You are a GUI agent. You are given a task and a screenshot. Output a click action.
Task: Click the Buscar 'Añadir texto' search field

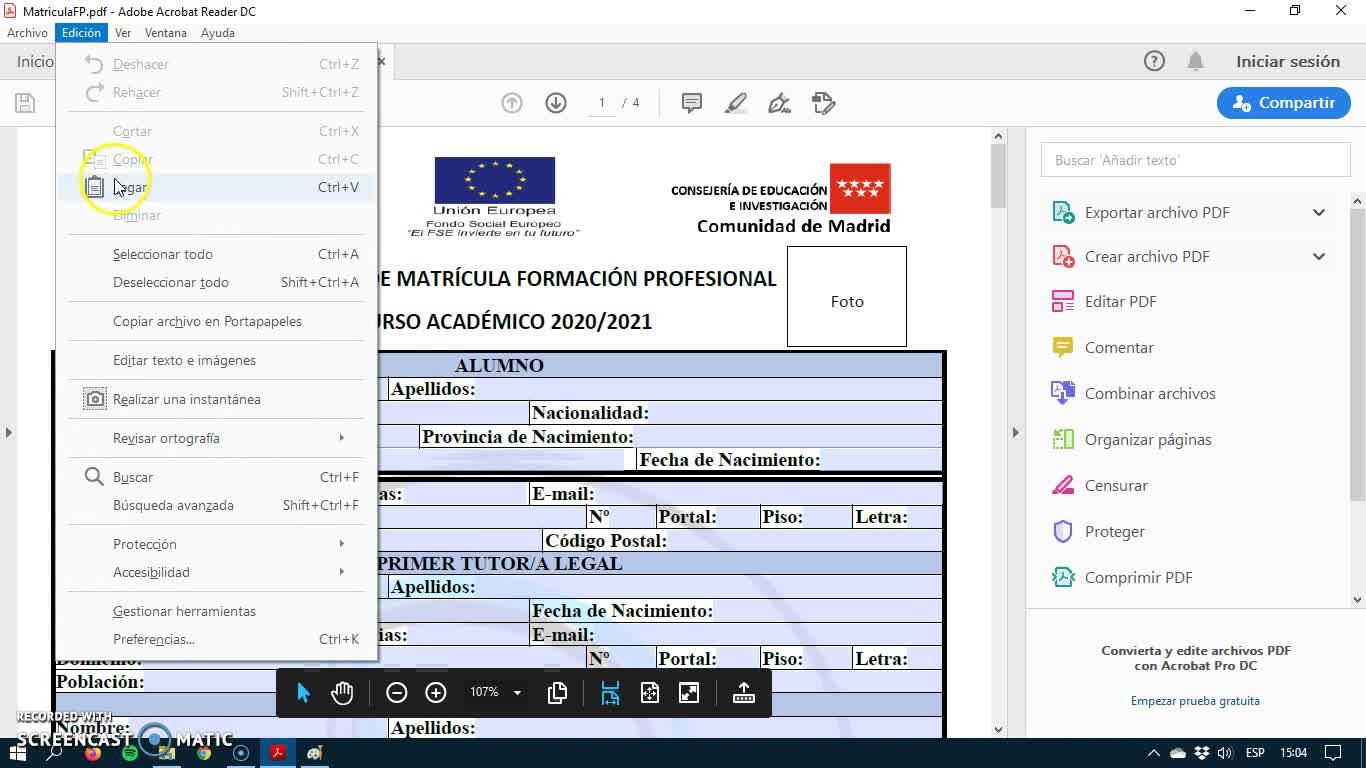point(1195,160)
